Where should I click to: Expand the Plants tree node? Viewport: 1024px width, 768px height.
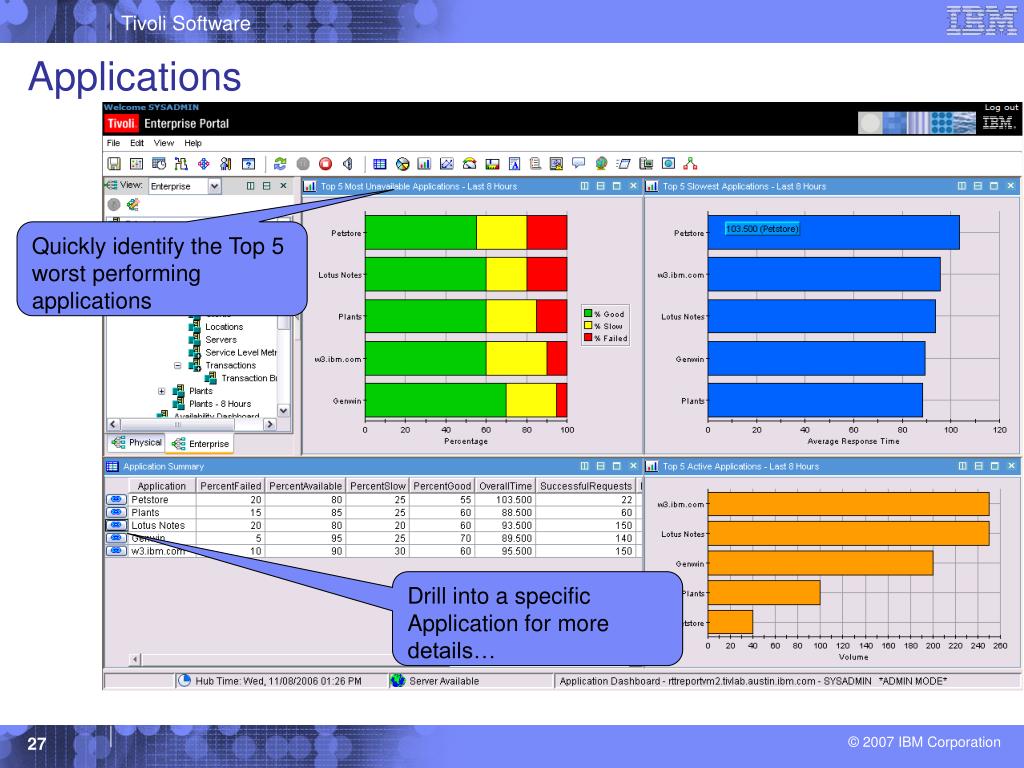click(x=161, y=391)
